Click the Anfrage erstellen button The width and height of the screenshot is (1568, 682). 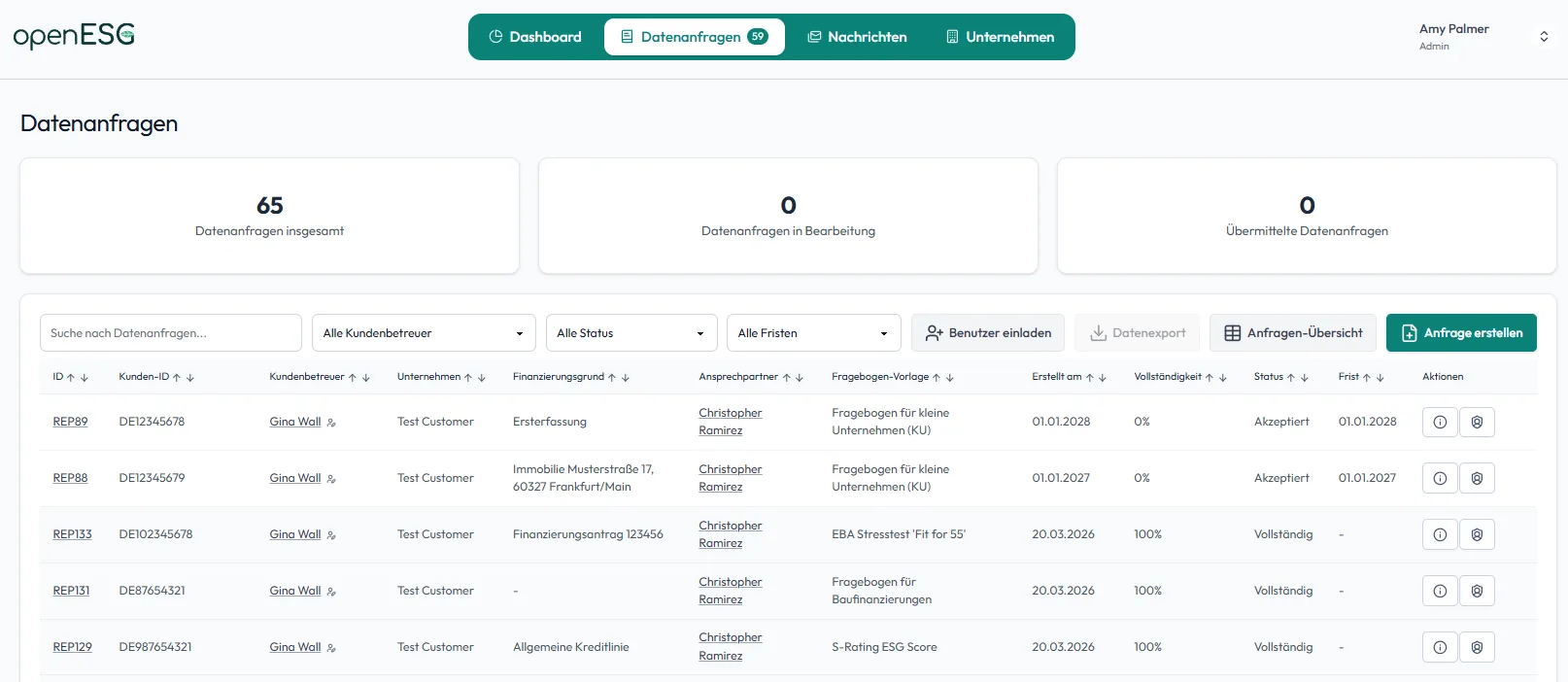point(1460,333)
